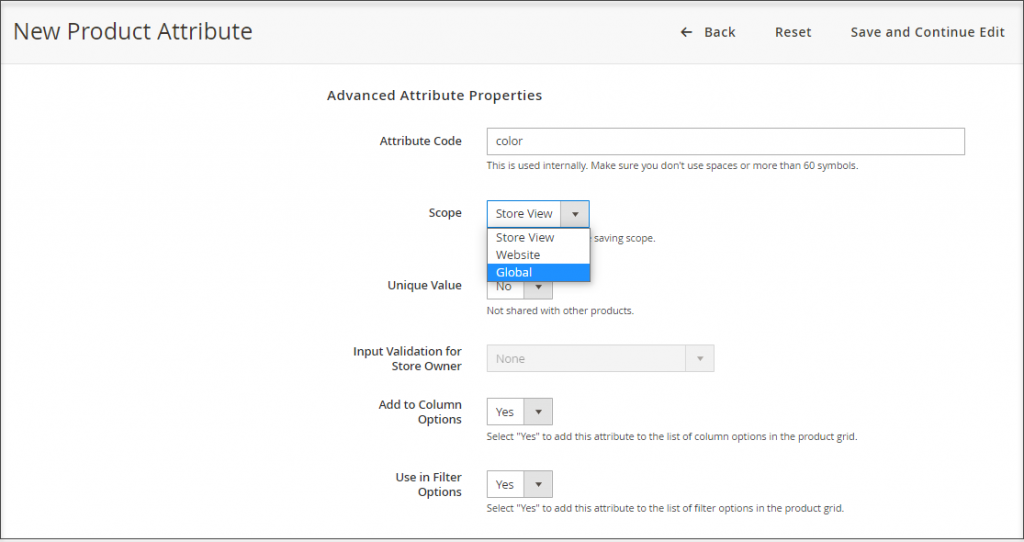This screenshot has height=542, width=1024.
Task: Click Save and Continue Edit
Action: (927, 32)
